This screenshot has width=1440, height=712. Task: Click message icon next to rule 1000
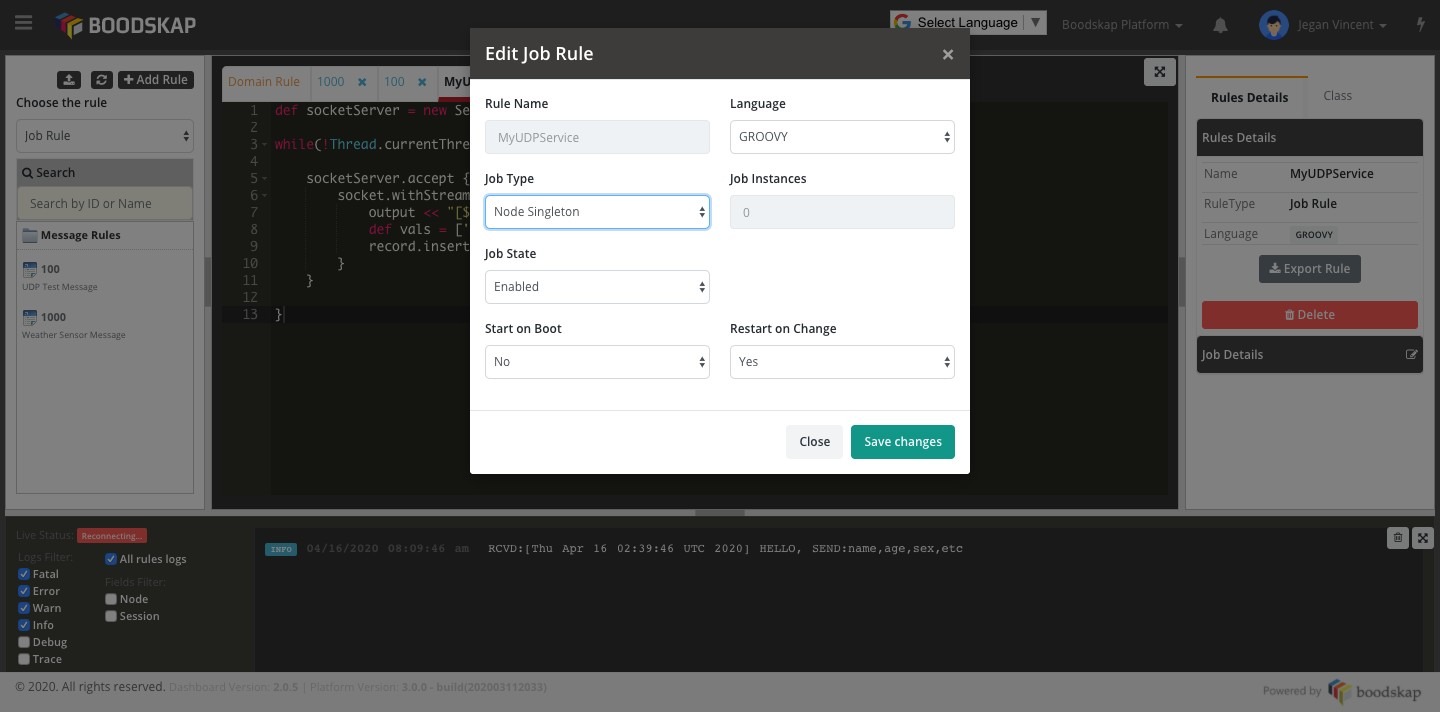pyautogui.click(x=29, y=317)
